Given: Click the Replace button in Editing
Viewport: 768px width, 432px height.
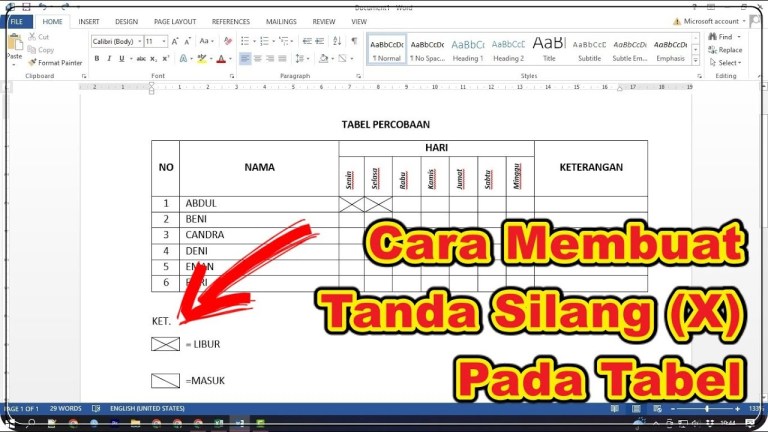Looking at the screenshot, I should click(725, 50).
